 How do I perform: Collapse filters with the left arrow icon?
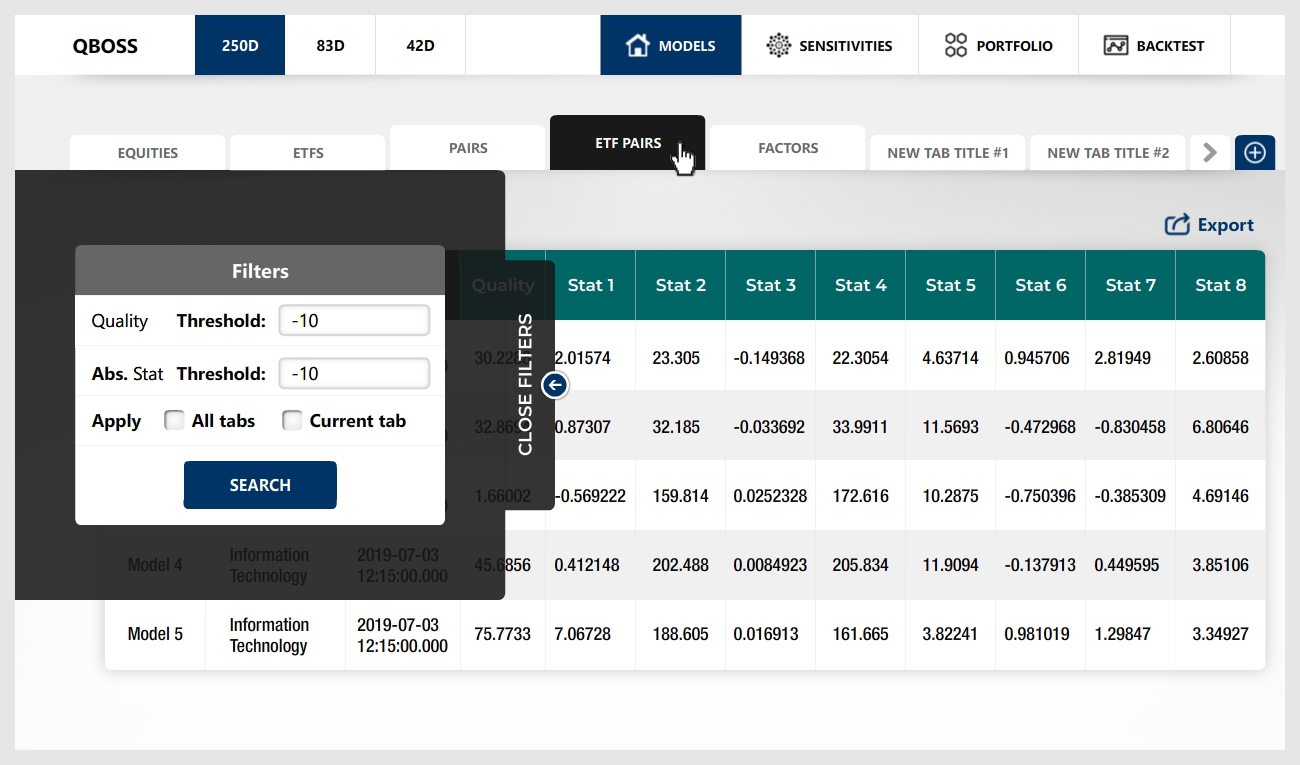click(556, 384)
